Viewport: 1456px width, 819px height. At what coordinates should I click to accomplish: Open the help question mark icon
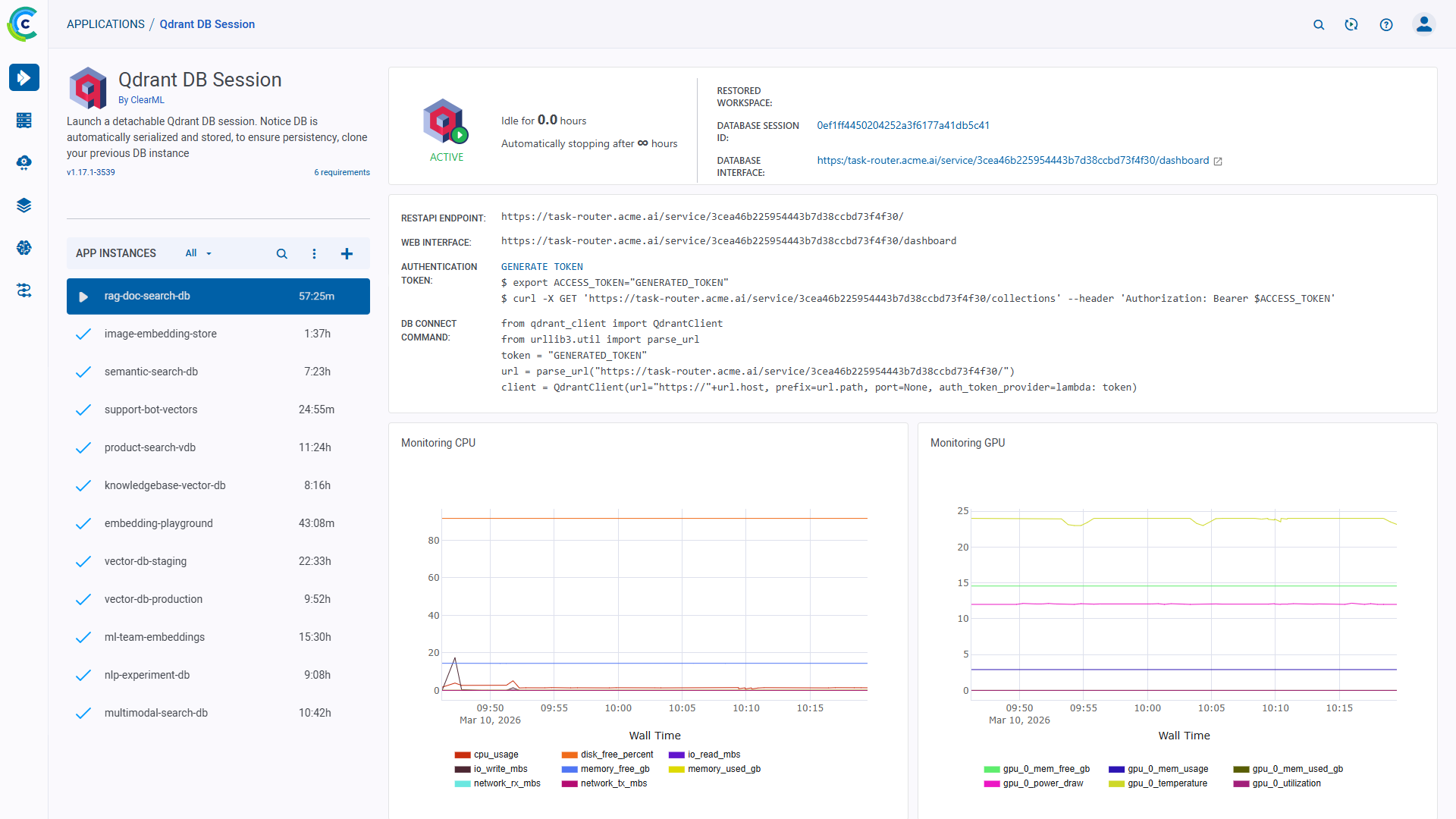tap(1386, 24)
